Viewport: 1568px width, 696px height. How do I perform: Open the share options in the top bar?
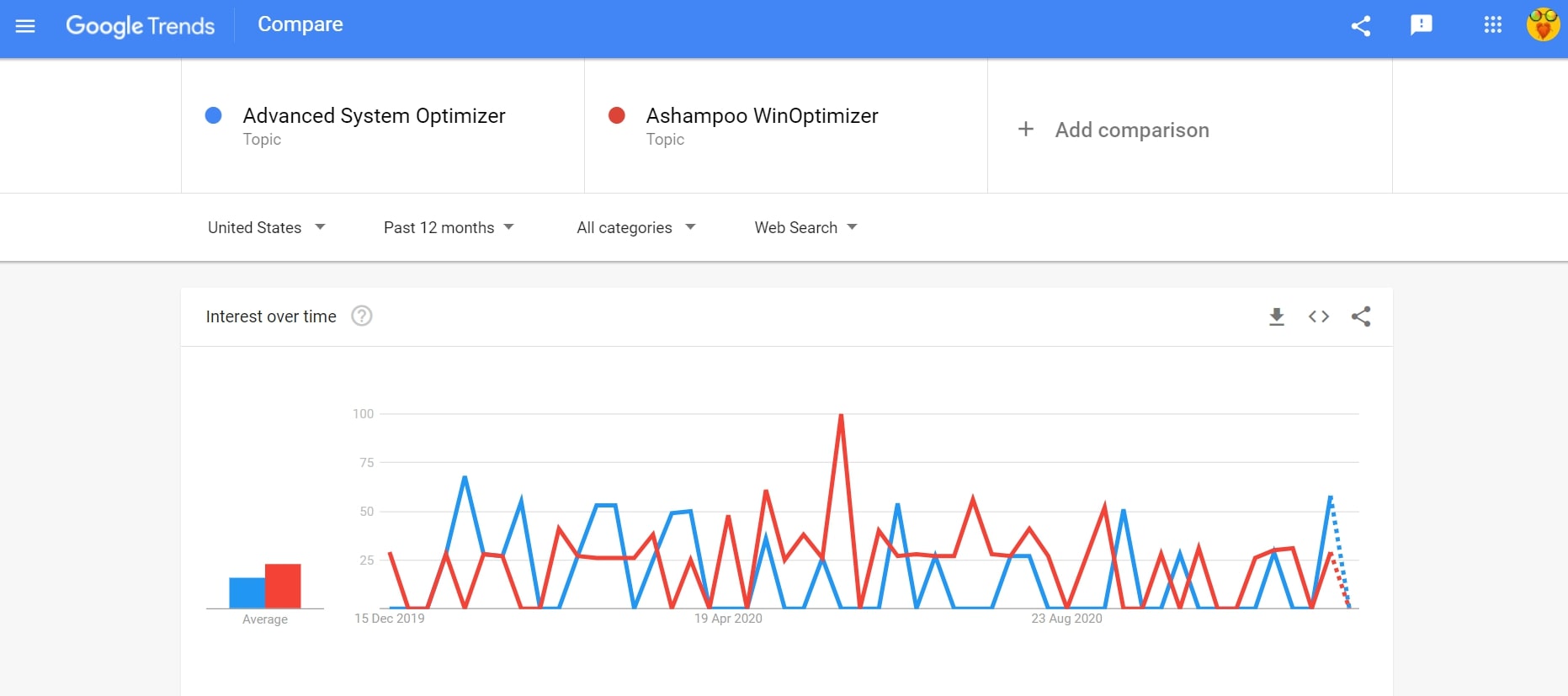tap(1361, 26)
